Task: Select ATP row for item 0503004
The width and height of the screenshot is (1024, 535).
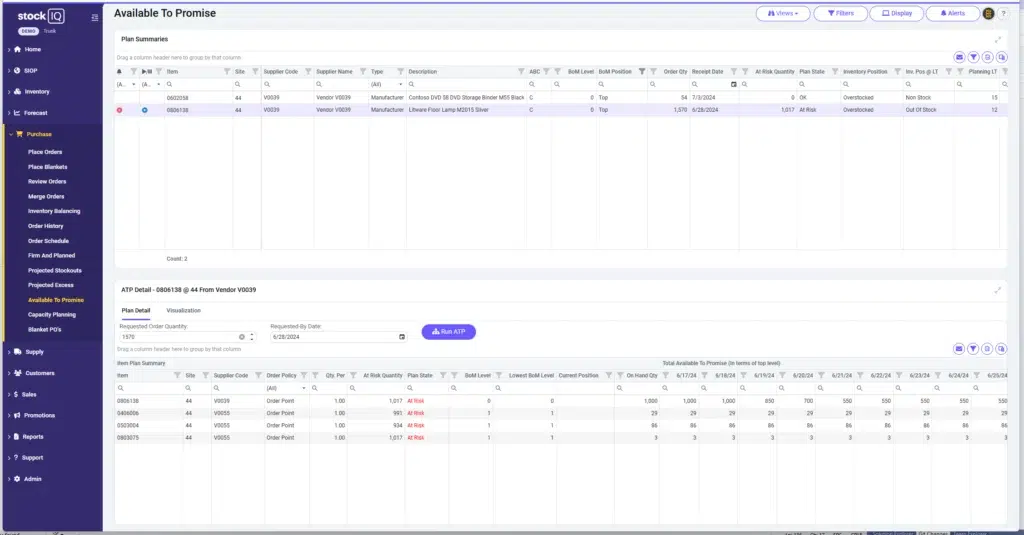Action: point(560,425)
